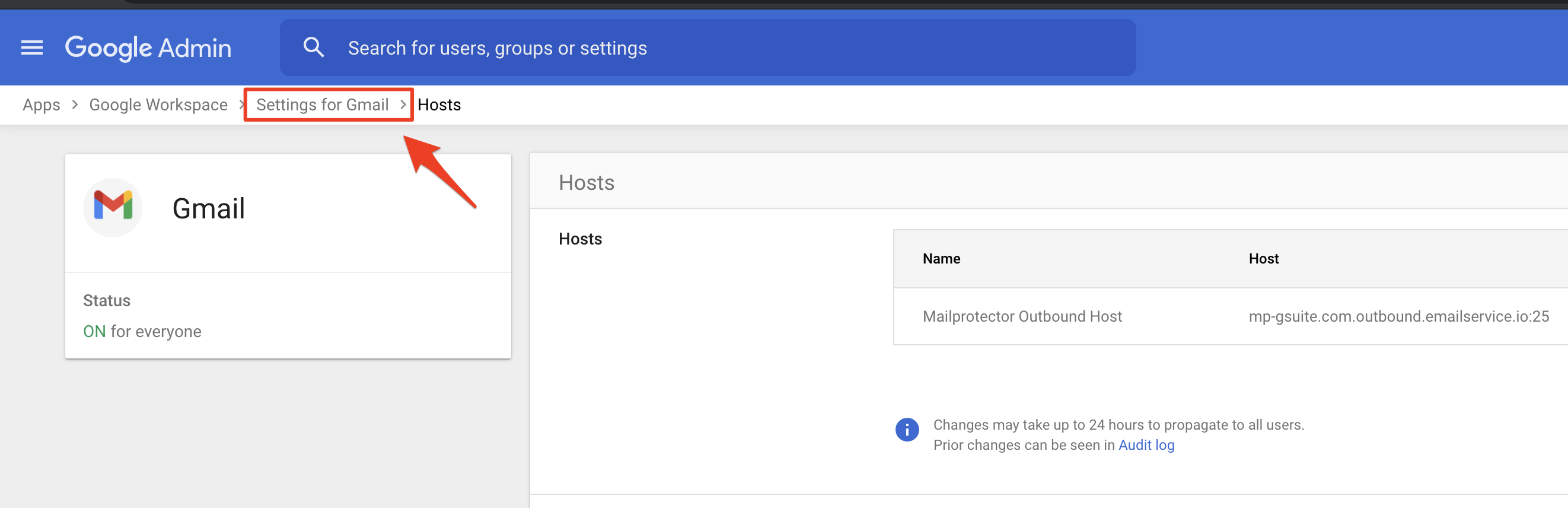The image size is (1568, 508).
Task: Open the Google Workspace breadcrumb
Action: click(158, 105)
